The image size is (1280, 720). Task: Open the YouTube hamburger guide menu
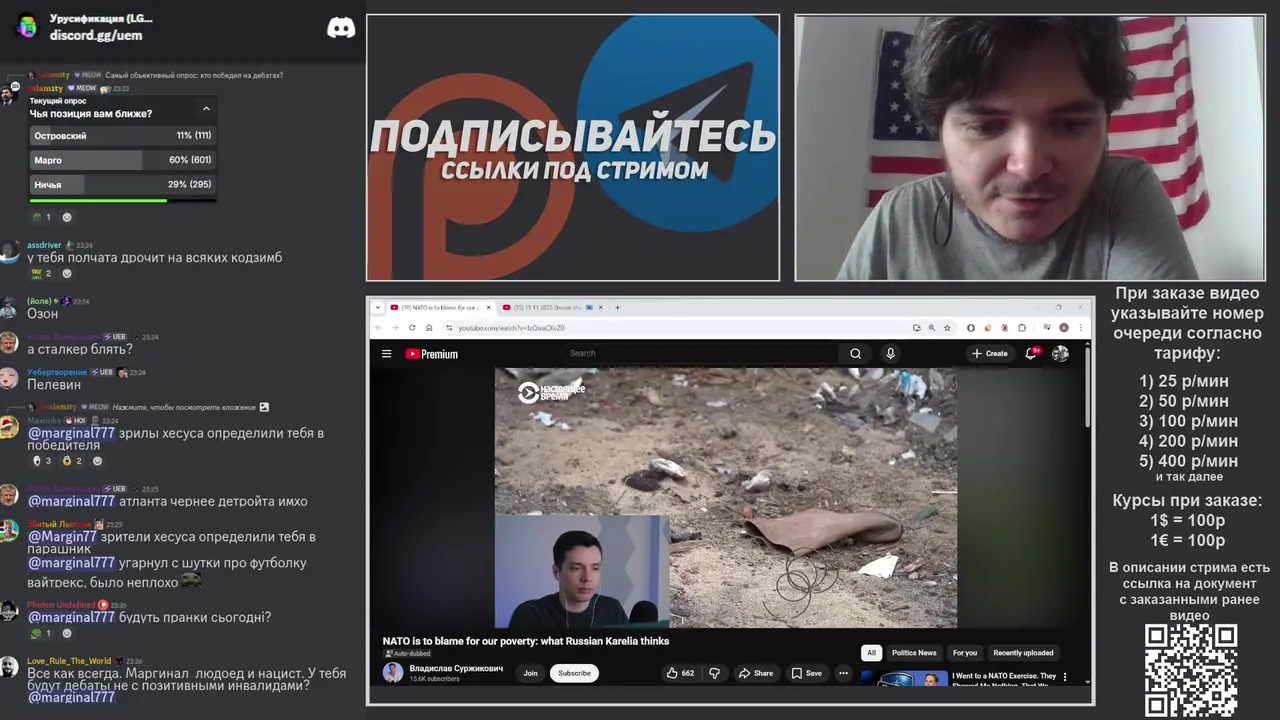click(386, 353)
